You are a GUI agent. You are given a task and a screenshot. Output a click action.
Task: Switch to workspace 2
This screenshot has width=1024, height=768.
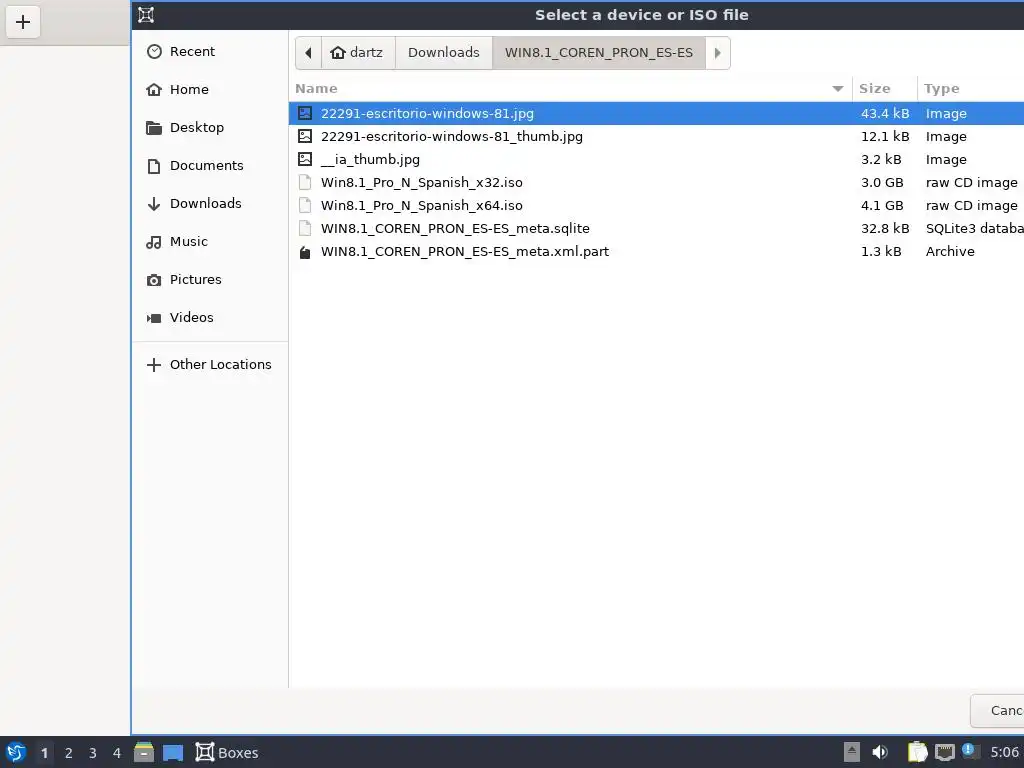[x=69, y=753]
